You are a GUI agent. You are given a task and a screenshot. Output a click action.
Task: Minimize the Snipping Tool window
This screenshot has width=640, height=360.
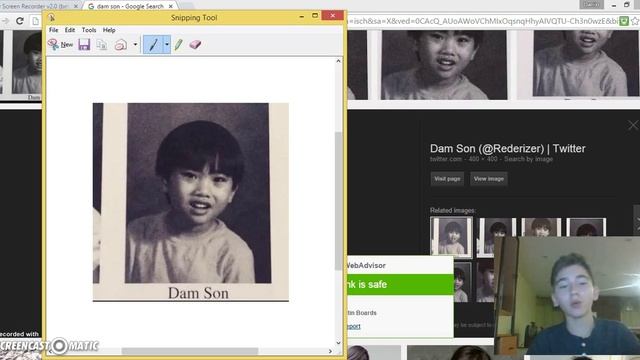point(302,16)
